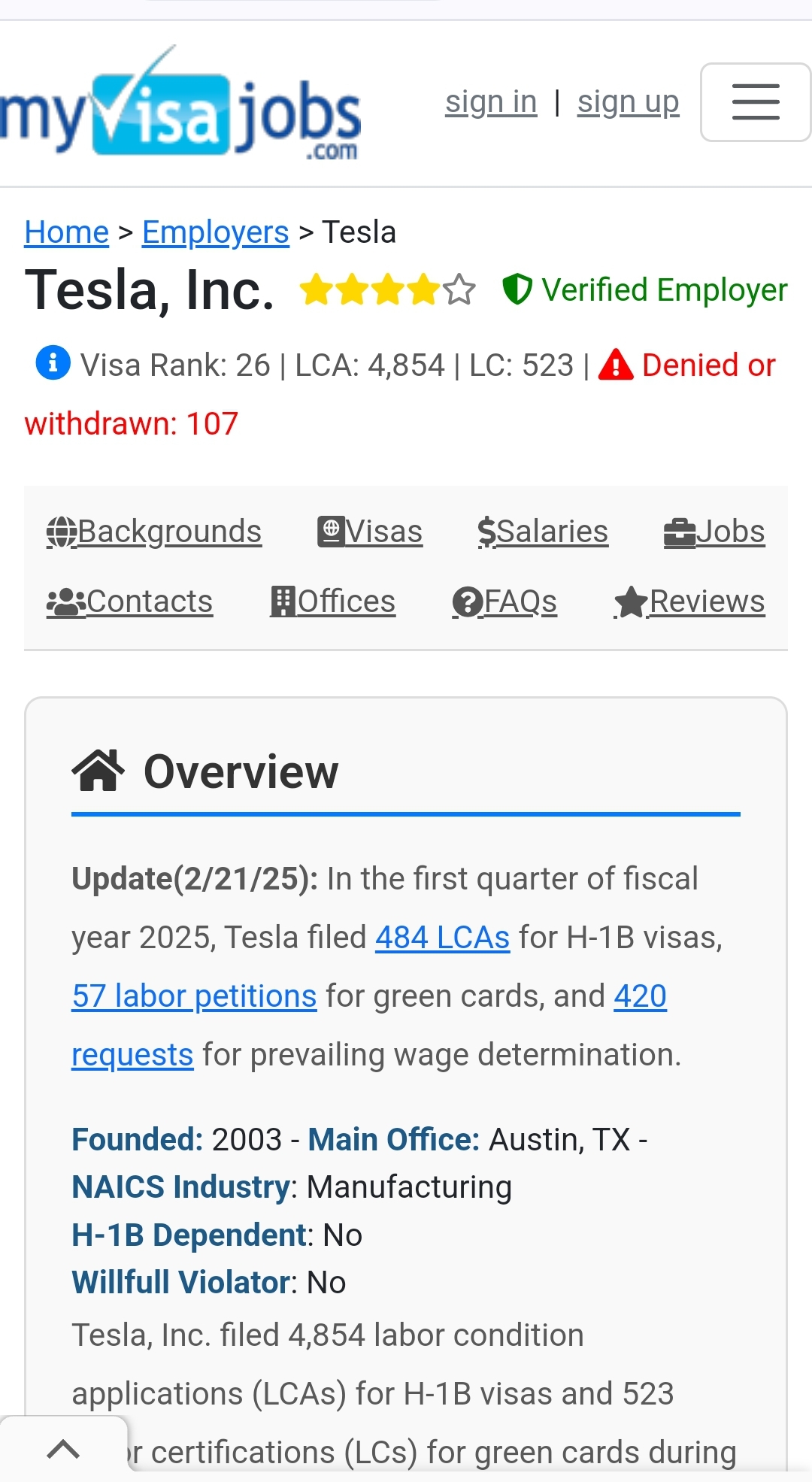Follow the 484 LCAs link
Image resolution: width=812 pixels, height=1482 pixels.
coord(442,938)
